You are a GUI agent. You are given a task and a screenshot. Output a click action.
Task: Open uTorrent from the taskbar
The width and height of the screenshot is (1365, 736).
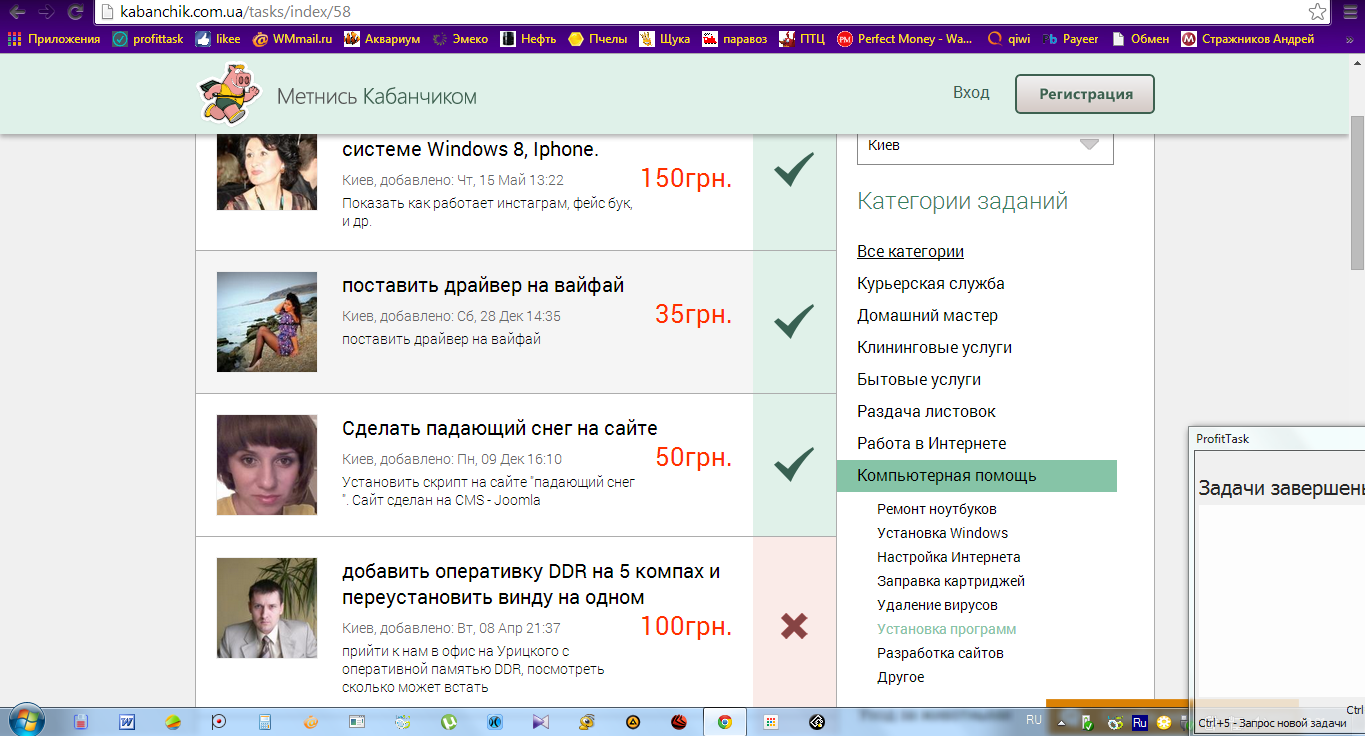click(449, 721)
